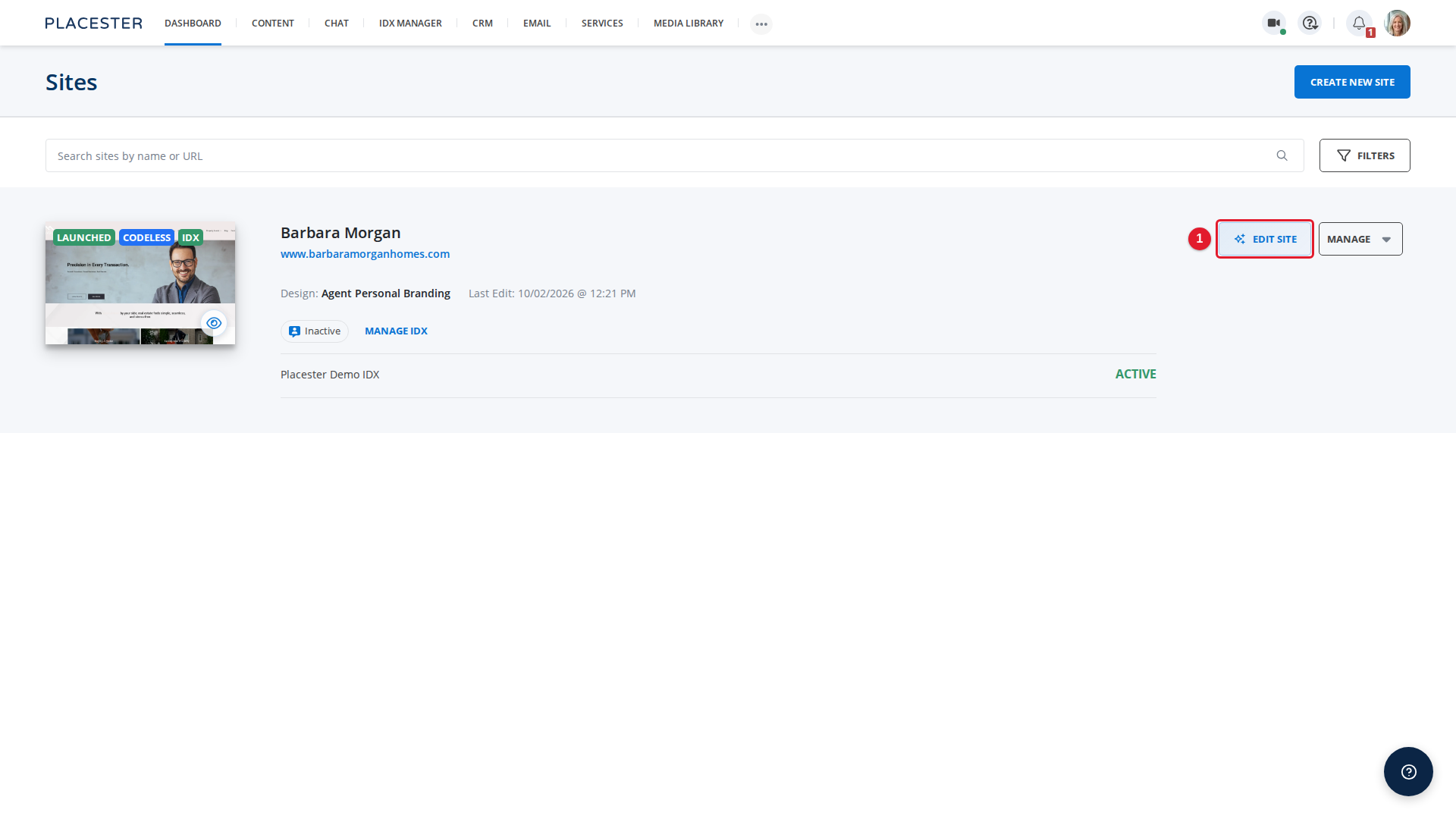Click the search magnifier icon
Image resolution: width=1456 pixels, height=819 pixels.
click(x=1282, y=155)
